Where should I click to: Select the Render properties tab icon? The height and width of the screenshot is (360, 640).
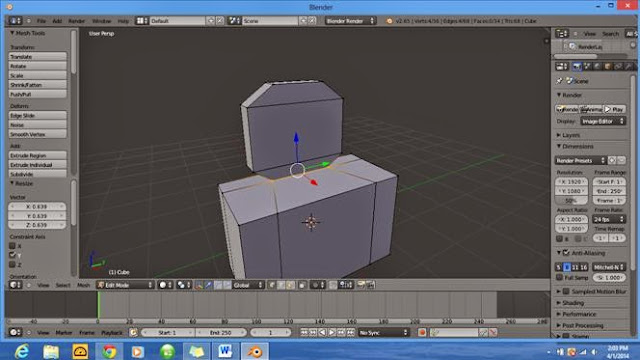[577, 67]
